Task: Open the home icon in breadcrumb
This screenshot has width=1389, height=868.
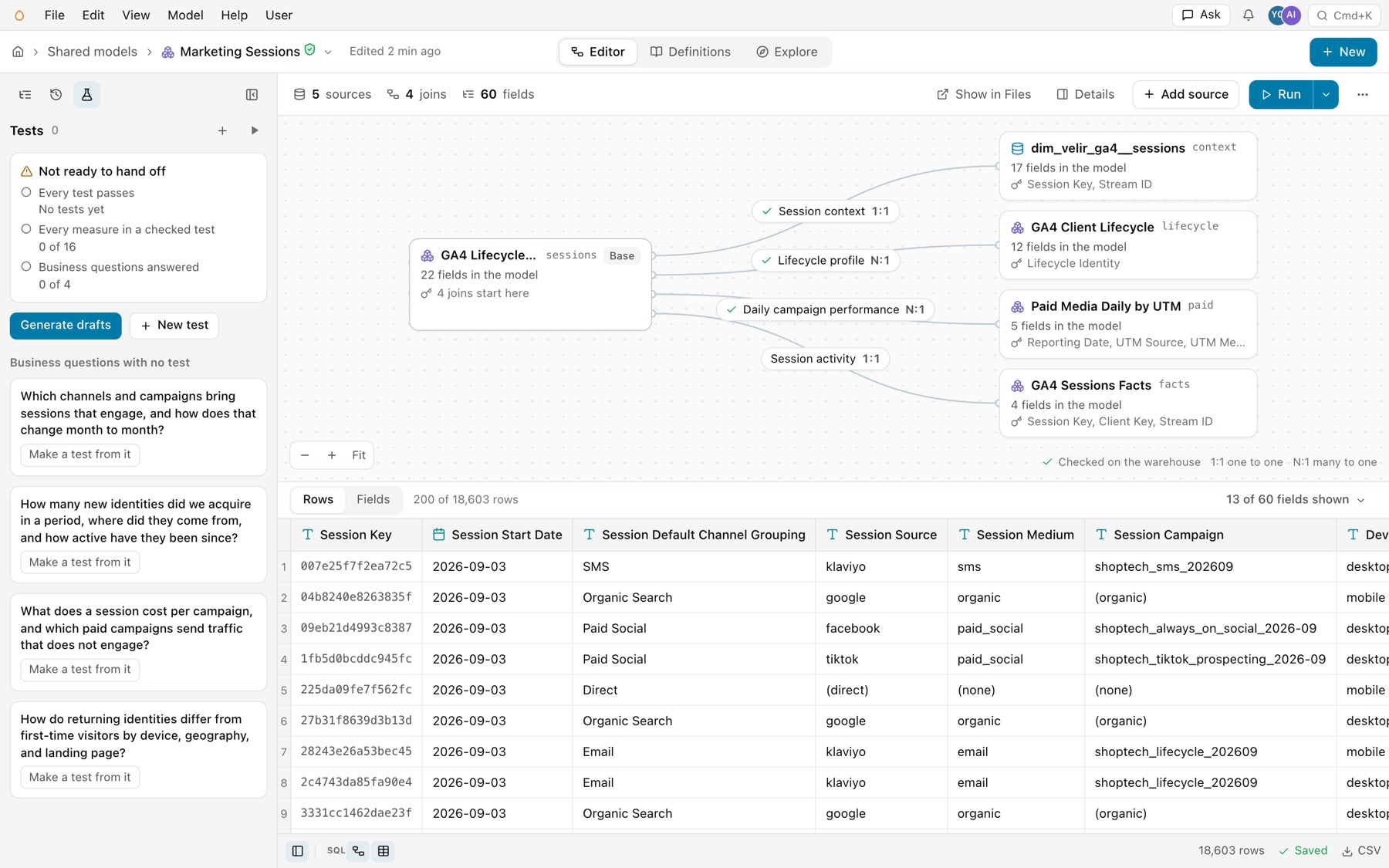Action: click(18, 52)
